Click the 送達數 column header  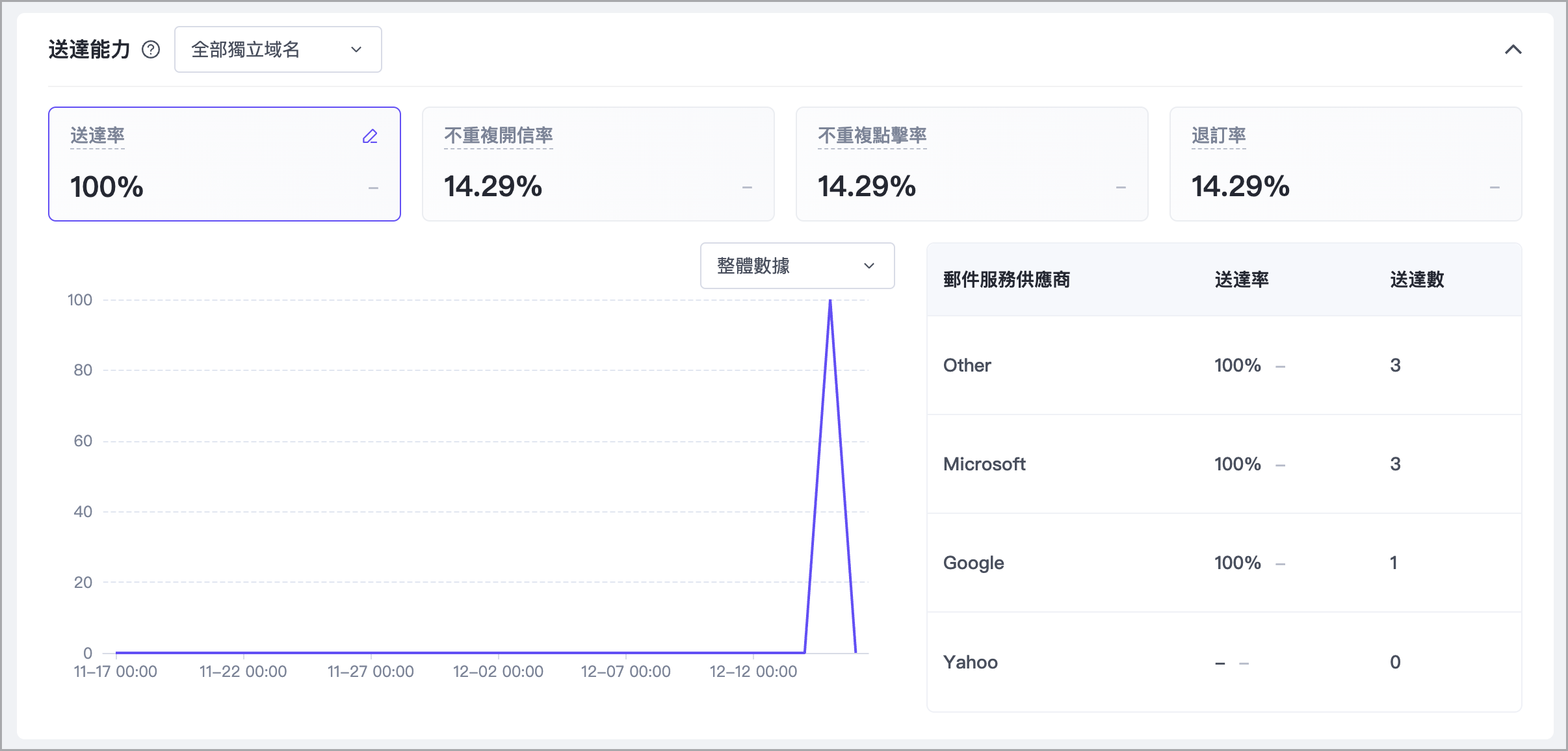point(1417,280)
